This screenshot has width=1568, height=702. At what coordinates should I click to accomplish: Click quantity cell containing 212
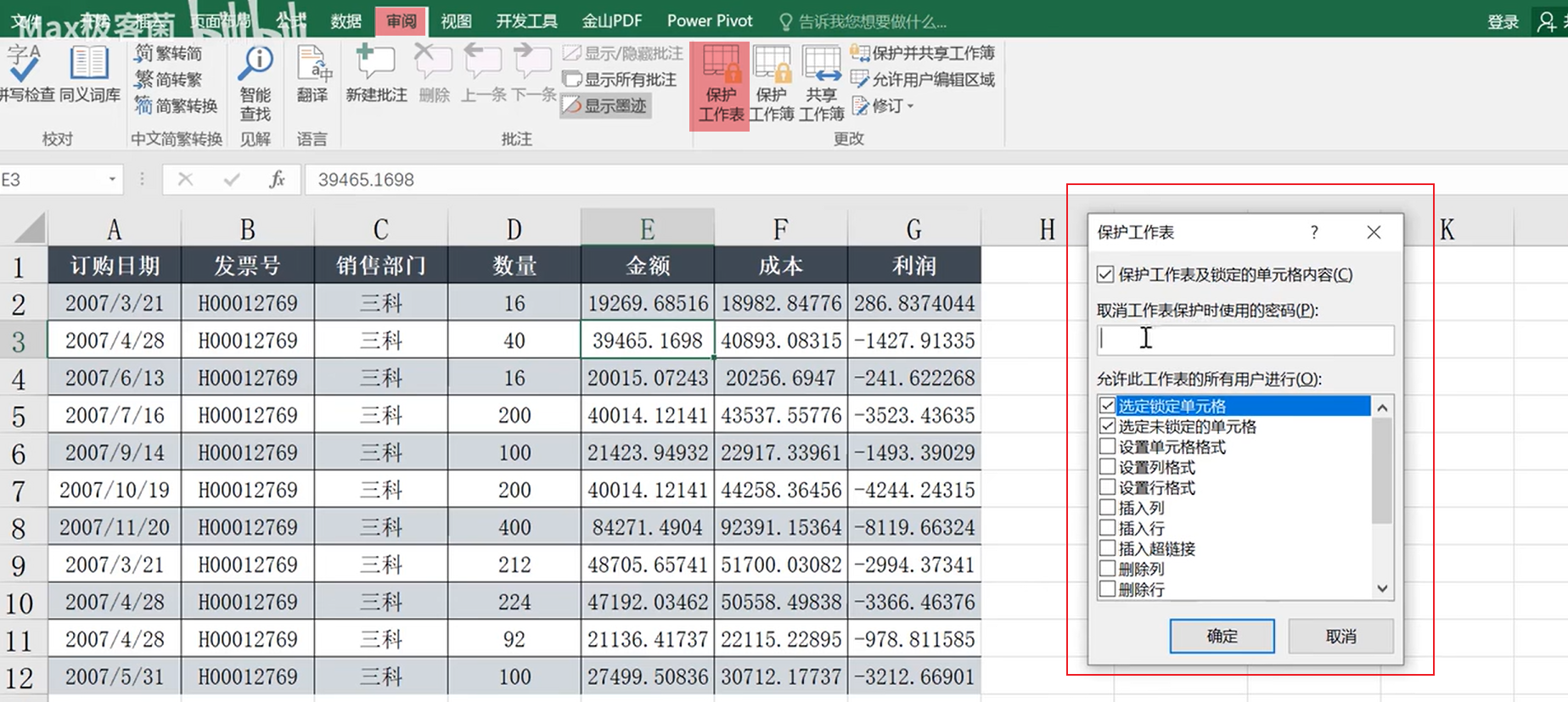pos(514,564)
